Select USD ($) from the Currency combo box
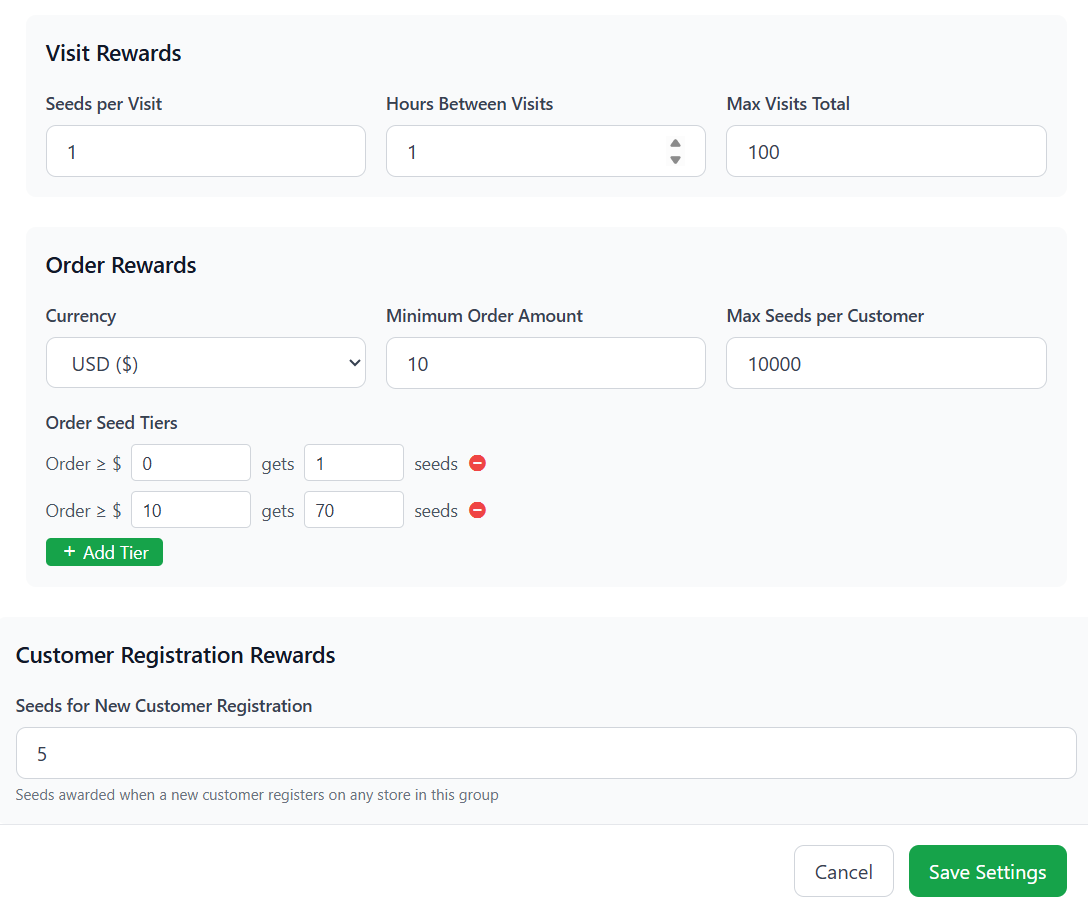Screen dimensions: 1088x905 point(205,363)
